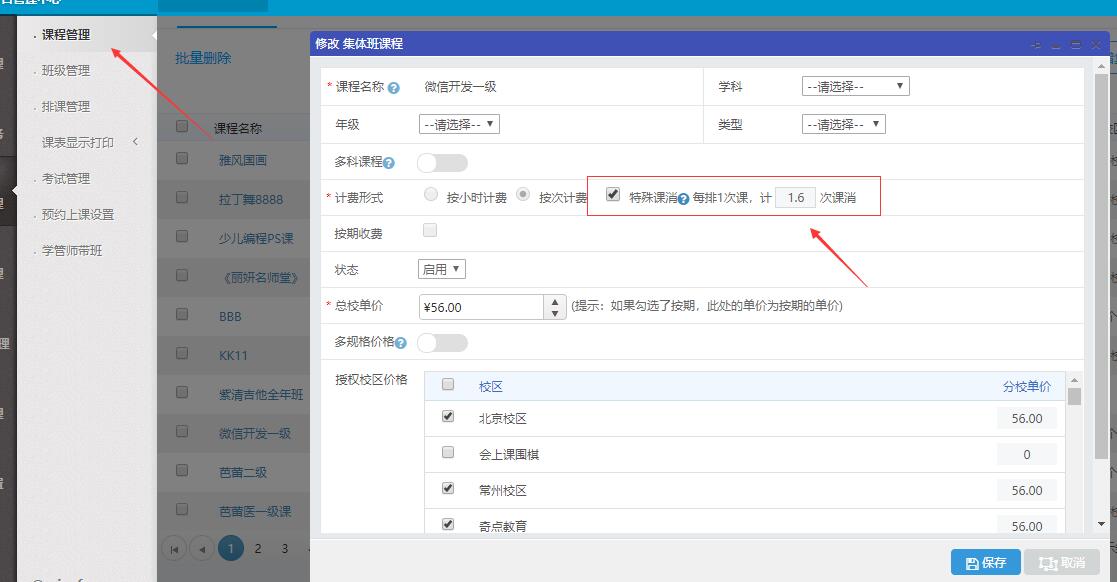Click the 分校单价 column header
The image size is (1117, 582).
pyautogui.click(x=1027, y=387)
